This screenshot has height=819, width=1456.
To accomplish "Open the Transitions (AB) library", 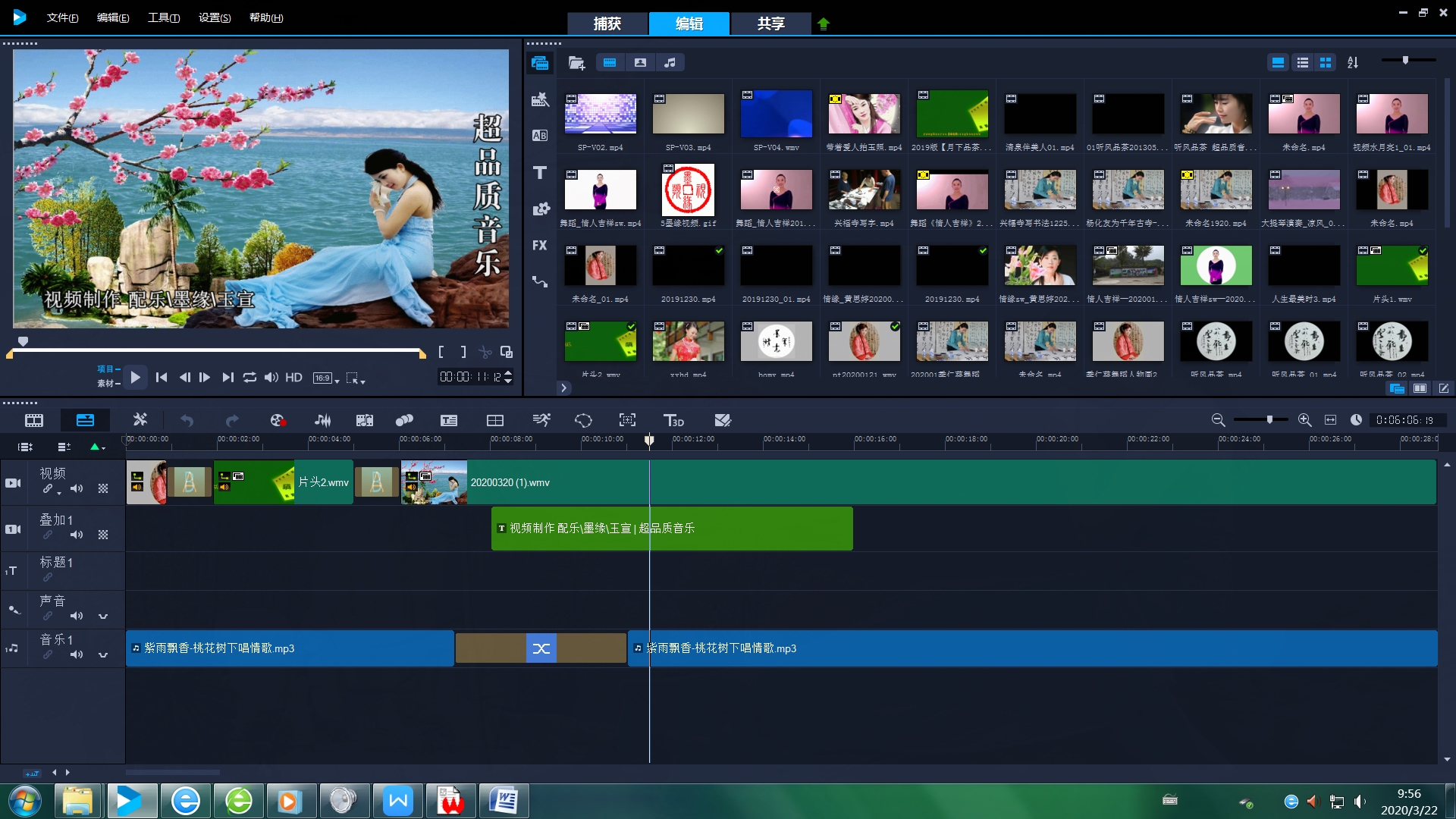I will 540,136.
